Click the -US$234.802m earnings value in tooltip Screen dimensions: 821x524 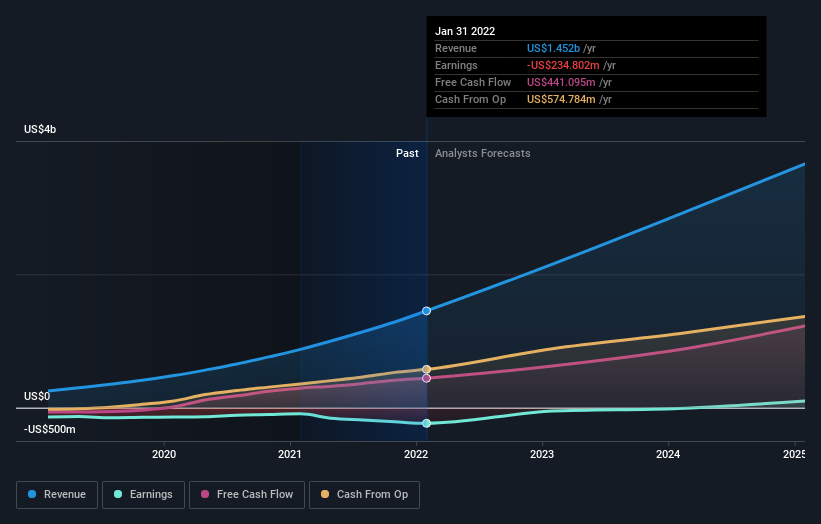(x=563, y=65)
